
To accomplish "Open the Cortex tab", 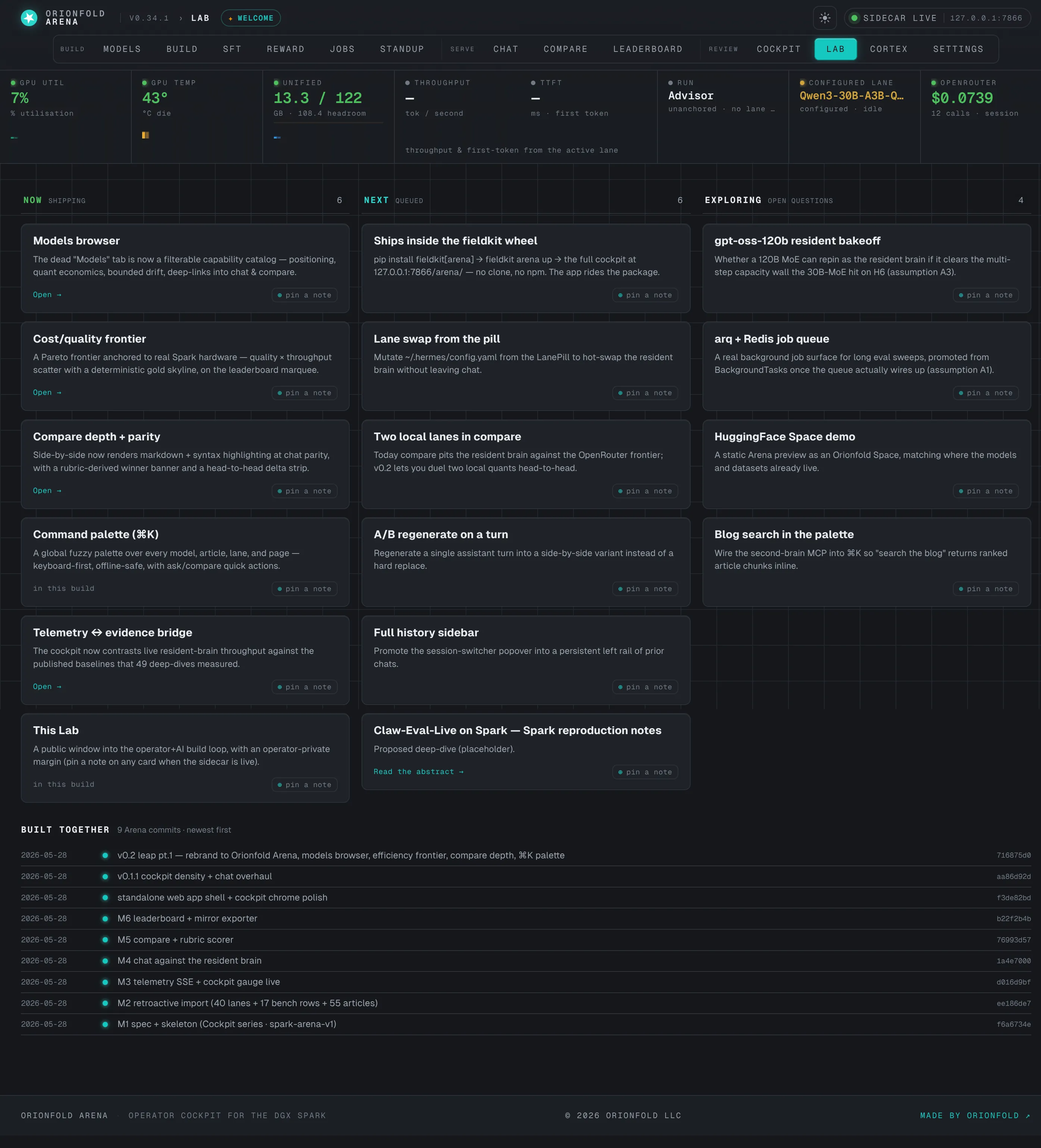I will click(x=888, y=49).
